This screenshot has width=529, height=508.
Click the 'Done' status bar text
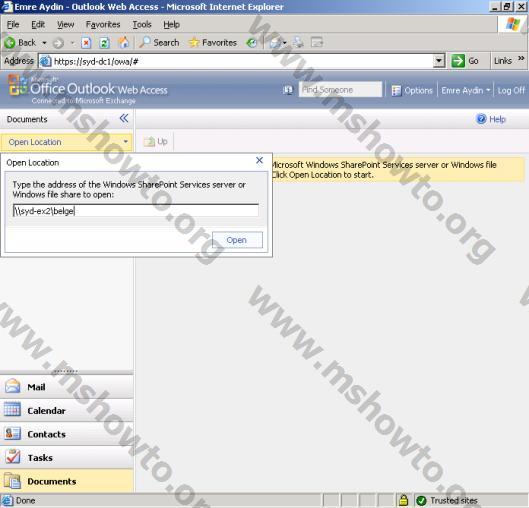click(26, 501)
